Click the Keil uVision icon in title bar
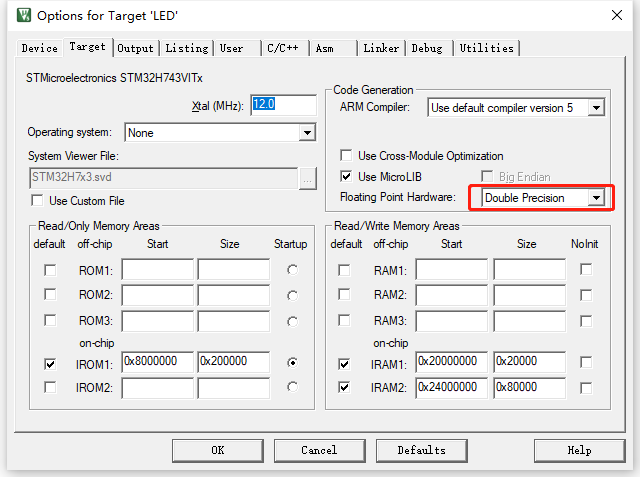This screenshot has height=477, width=640. [x=24, y=16]
